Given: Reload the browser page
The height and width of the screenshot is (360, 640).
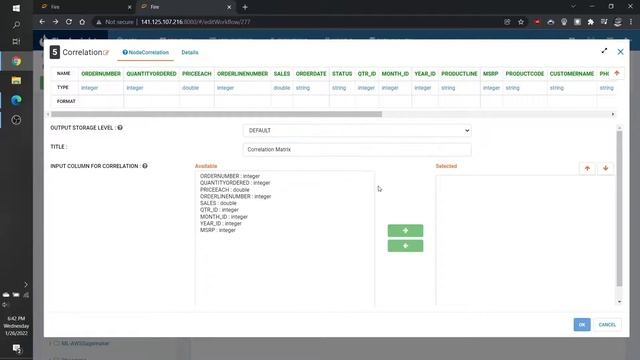Looking at the screenshot, I should tap(69, 22).
